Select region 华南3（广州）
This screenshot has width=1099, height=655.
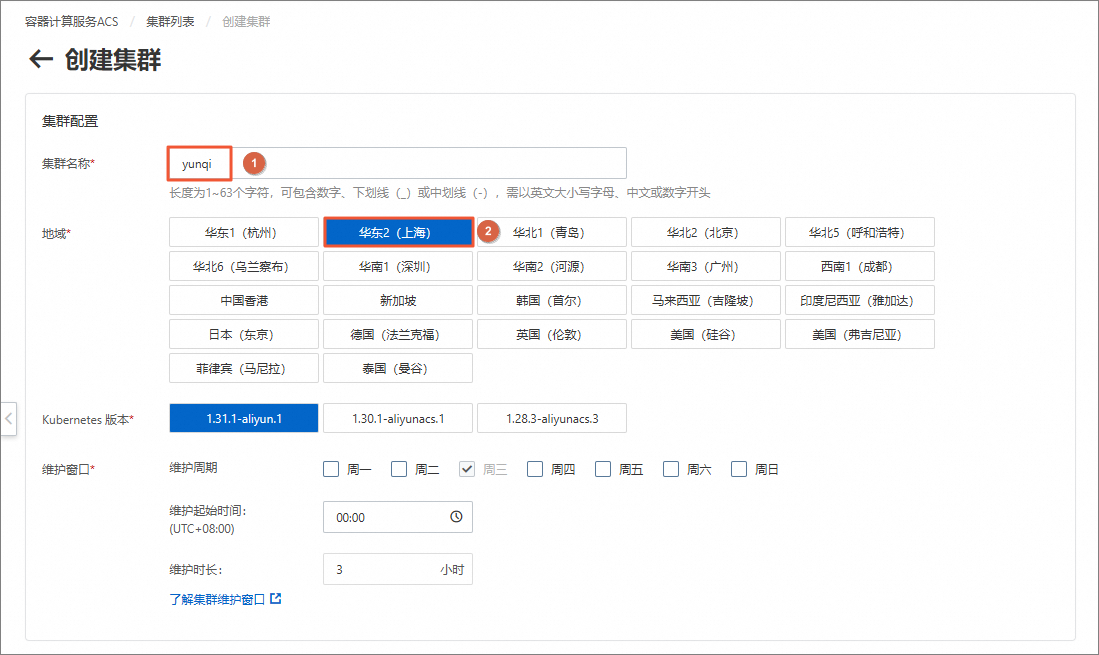coord(706,266)
